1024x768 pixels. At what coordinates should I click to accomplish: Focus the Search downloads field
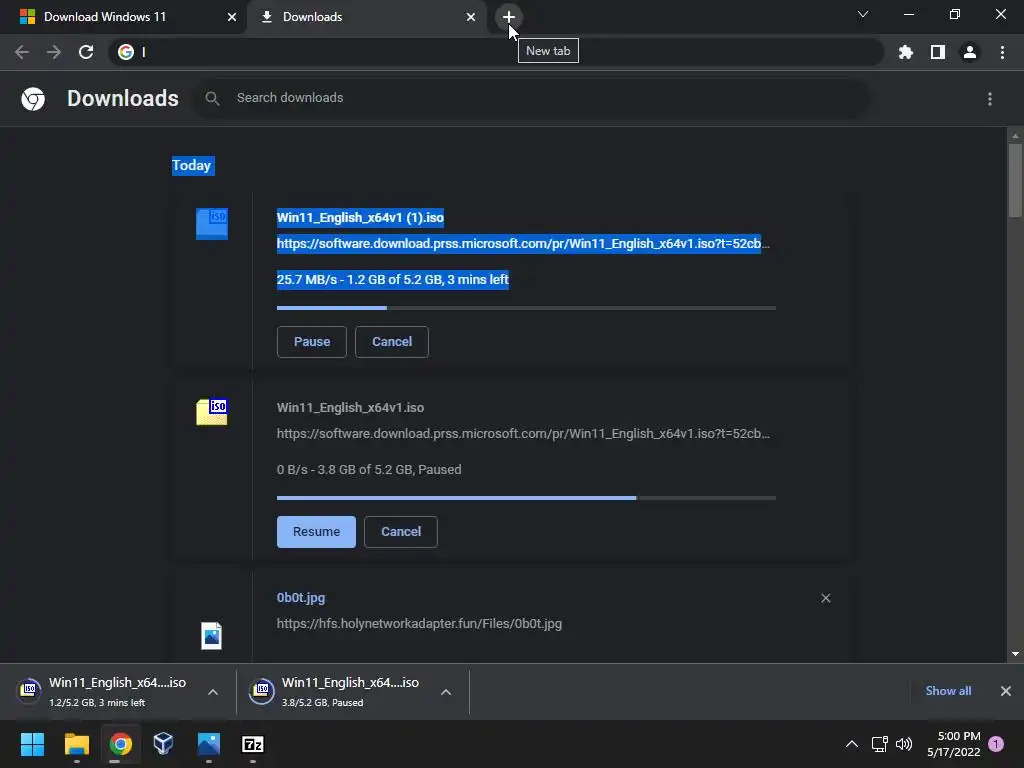pos(531,98)
